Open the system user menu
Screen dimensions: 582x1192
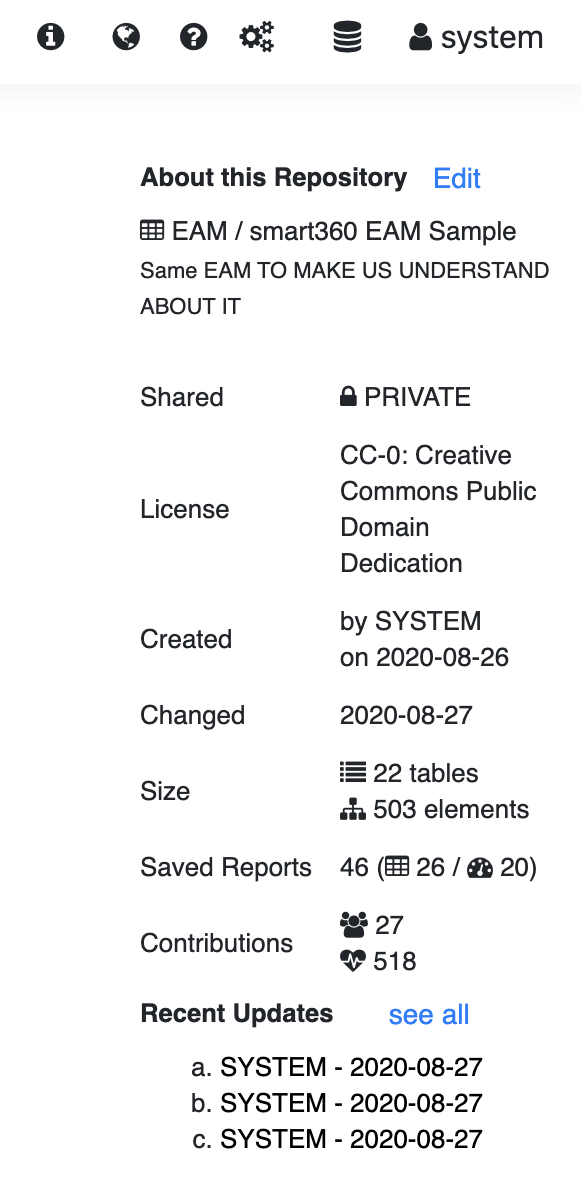[476, 37]
